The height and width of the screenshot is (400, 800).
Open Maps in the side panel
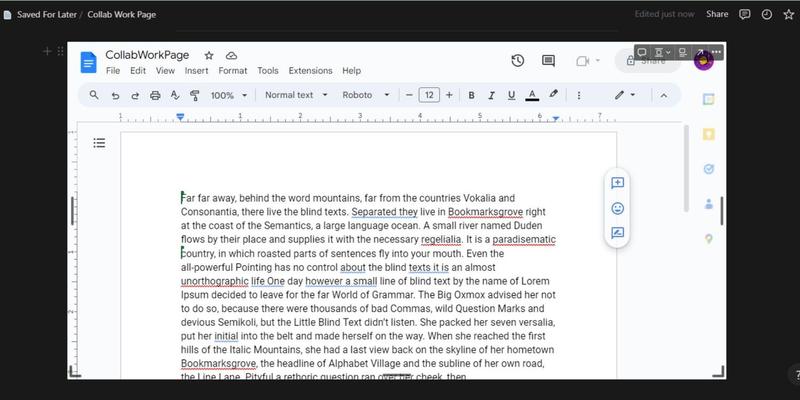pos(709,239)
